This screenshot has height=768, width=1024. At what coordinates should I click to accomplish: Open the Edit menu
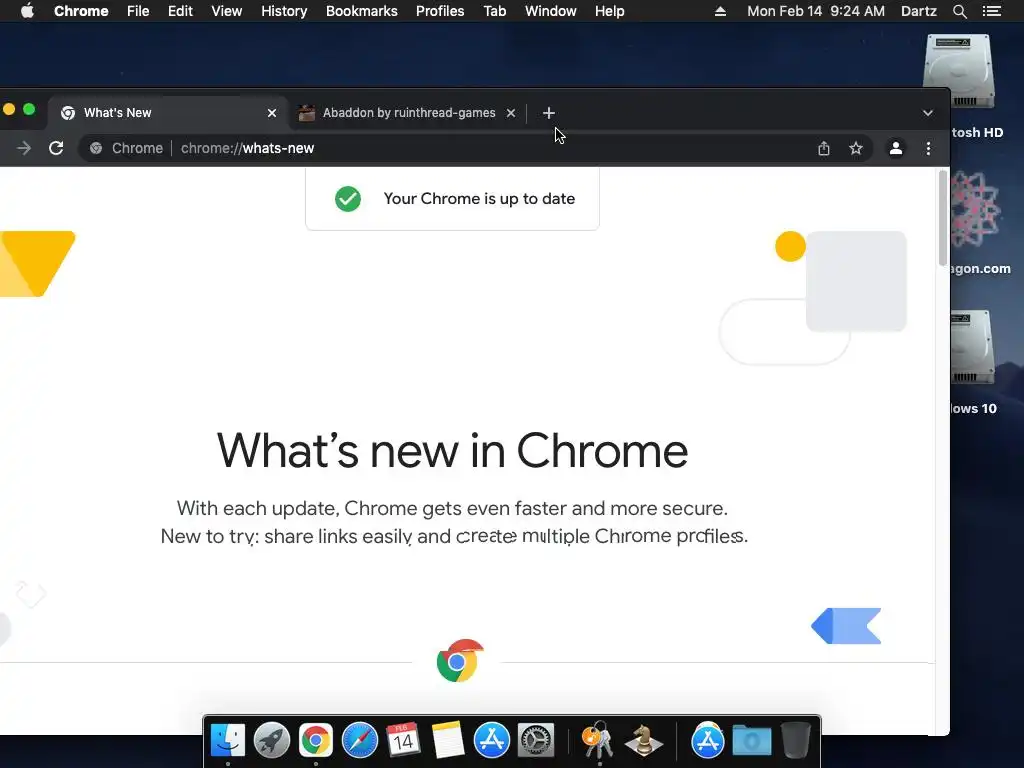pos(180,11)
